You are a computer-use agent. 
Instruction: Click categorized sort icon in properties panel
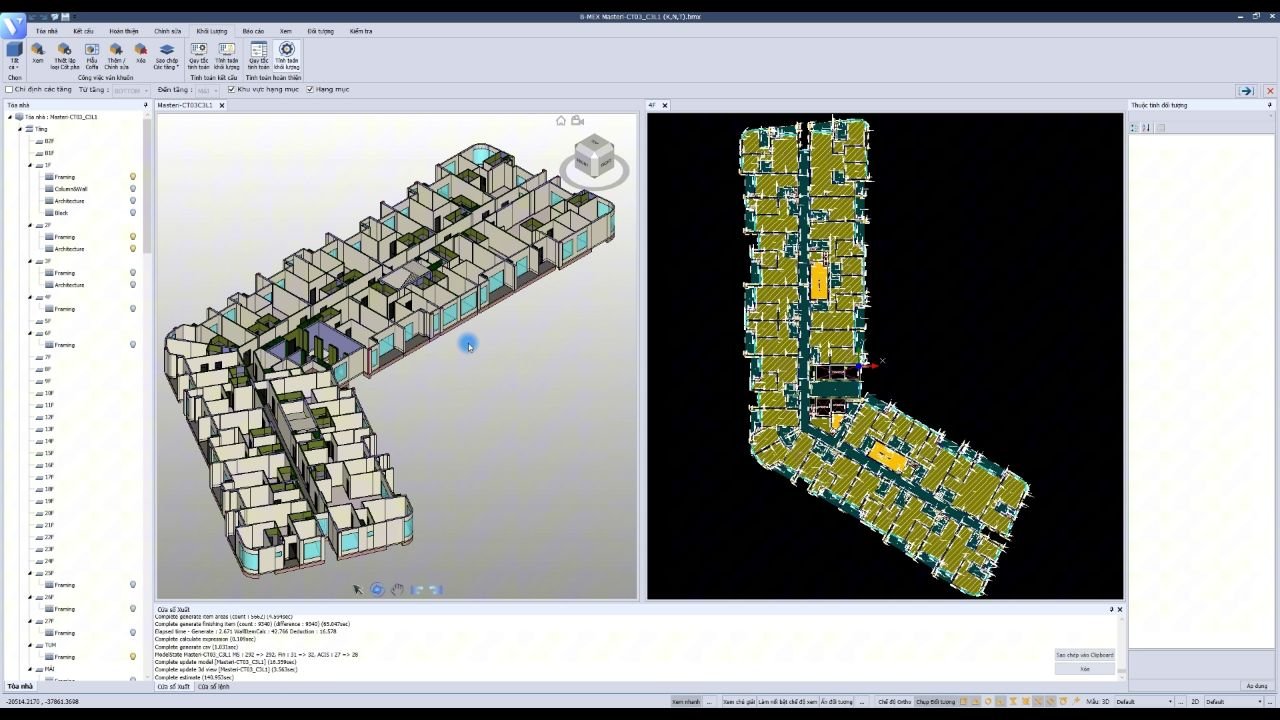pos(1134,128)
